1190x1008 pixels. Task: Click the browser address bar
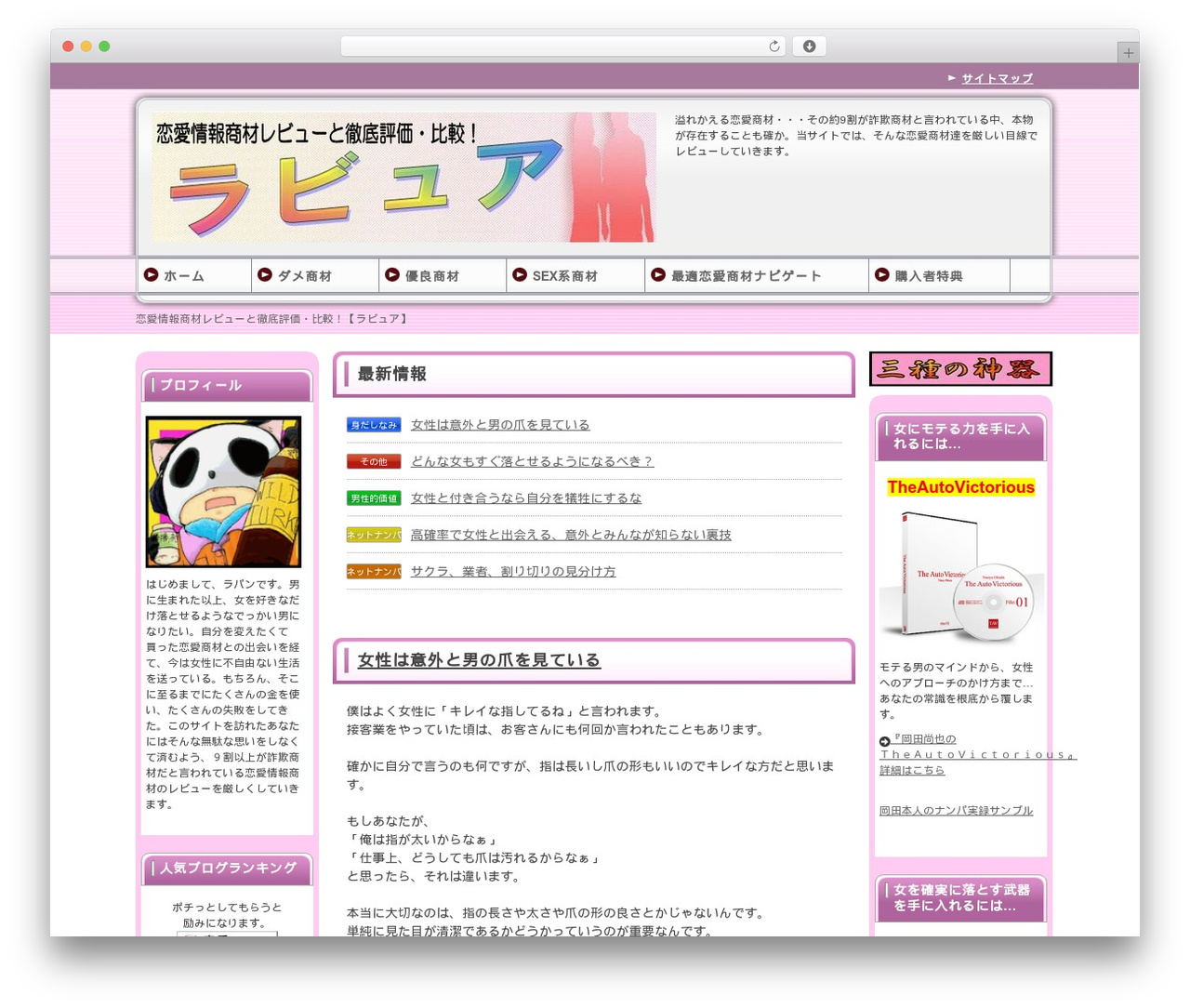point(563,46)
